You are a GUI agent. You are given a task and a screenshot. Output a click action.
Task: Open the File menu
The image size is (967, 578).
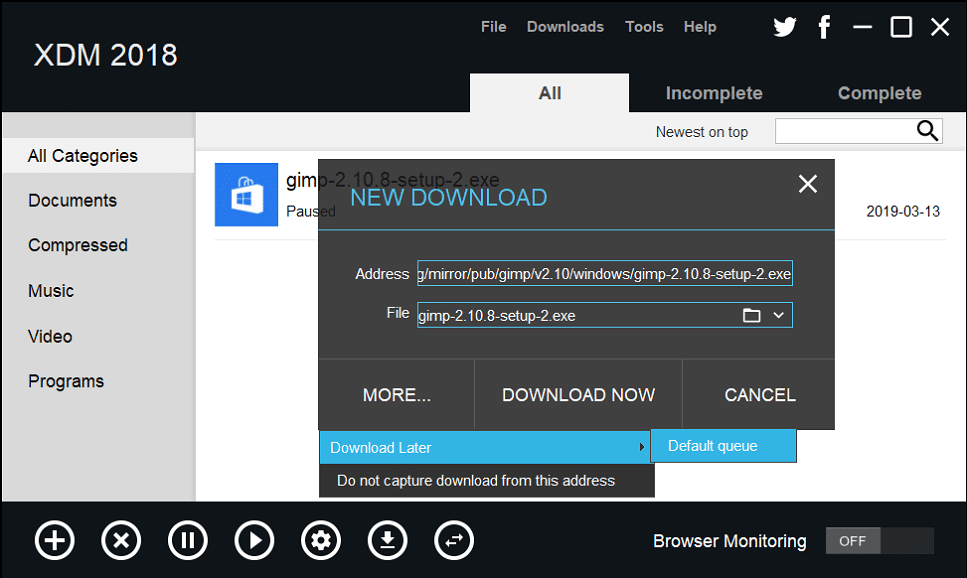tap(493, 27)
